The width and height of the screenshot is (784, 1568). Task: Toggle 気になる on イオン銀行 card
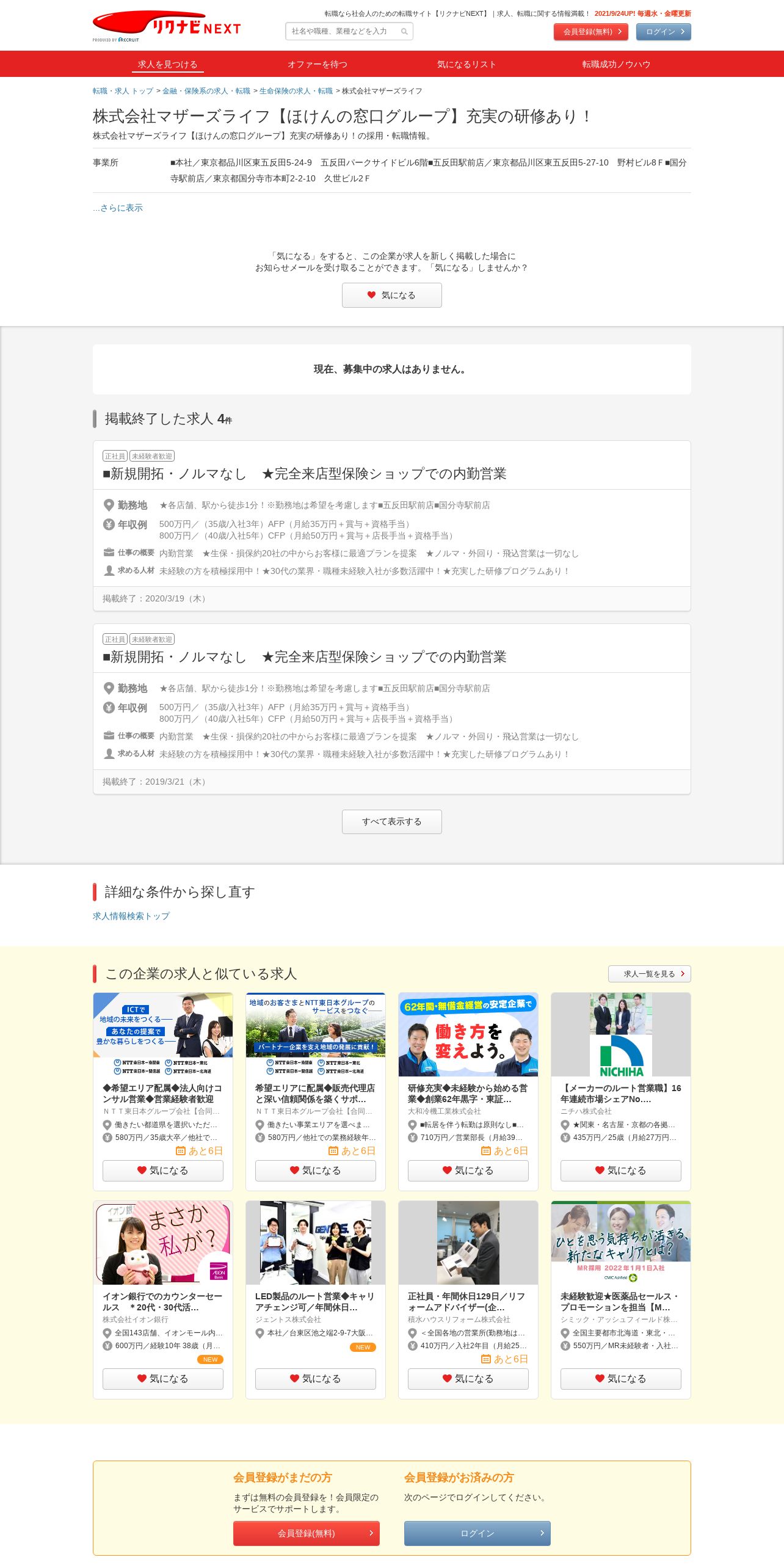(163, 1379)
